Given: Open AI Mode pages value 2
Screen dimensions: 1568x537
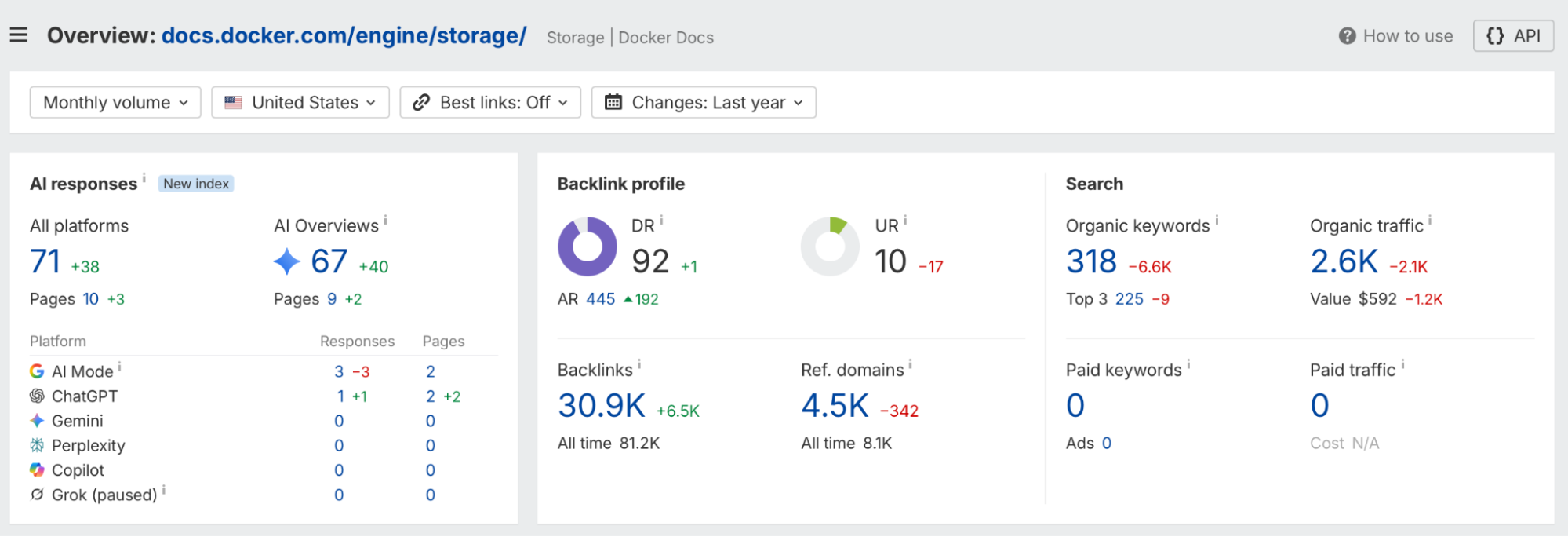Looking at the screenshot, I should 431,371.
